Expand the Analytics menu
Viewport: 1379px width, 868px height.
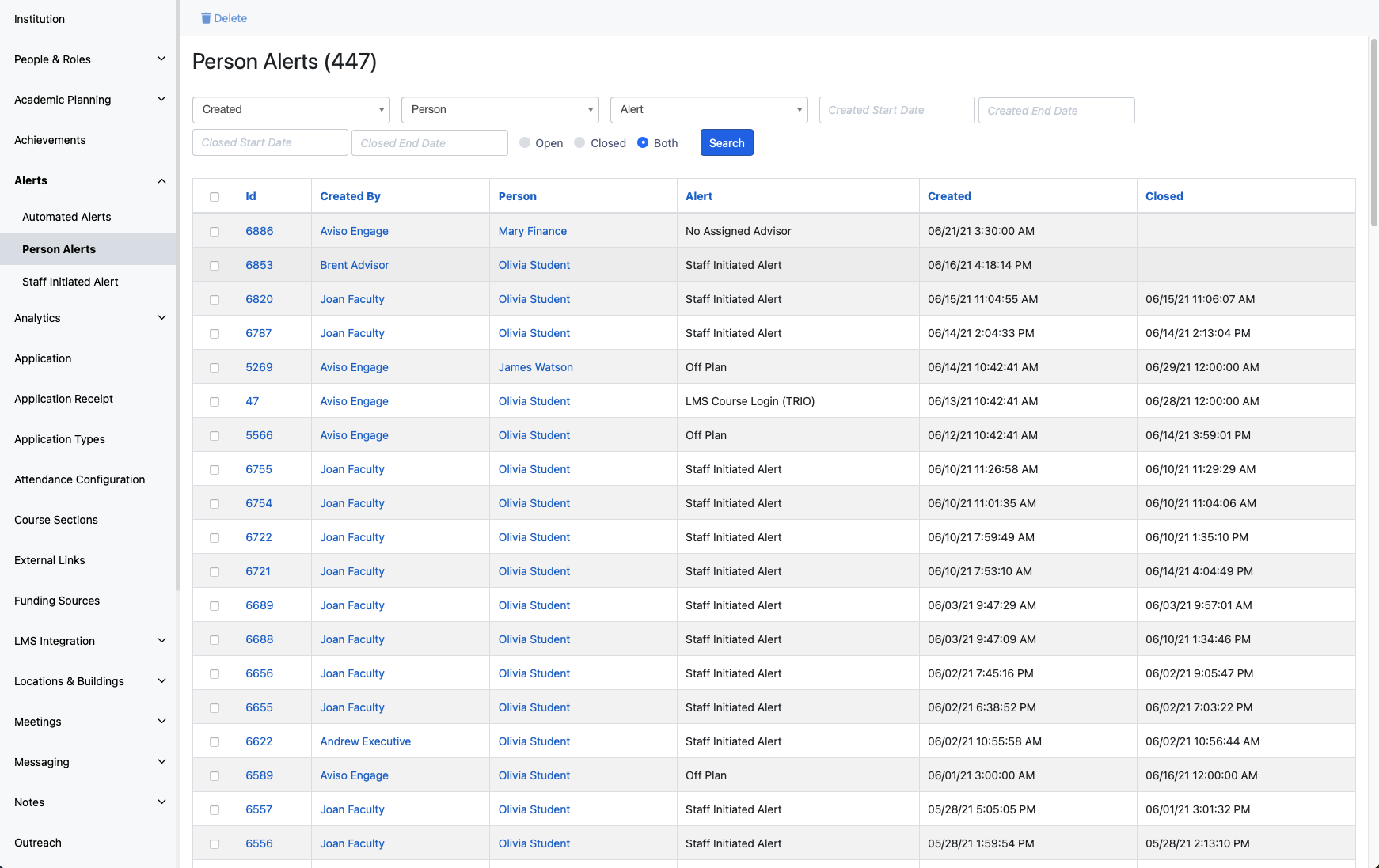click(x=161, y=318)
